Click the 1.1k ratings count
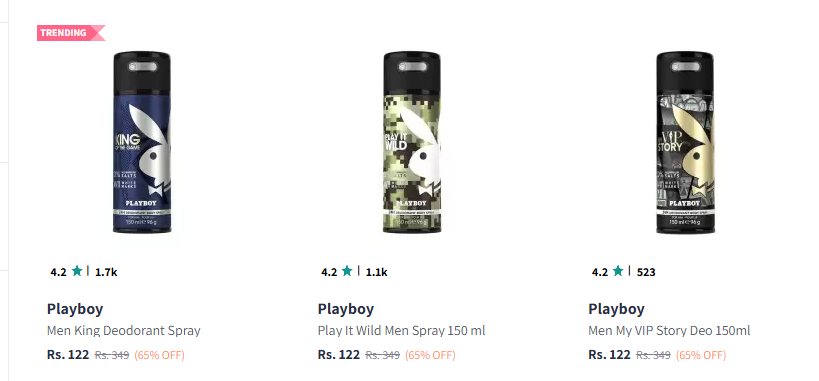819x381 pixels. 377,272
